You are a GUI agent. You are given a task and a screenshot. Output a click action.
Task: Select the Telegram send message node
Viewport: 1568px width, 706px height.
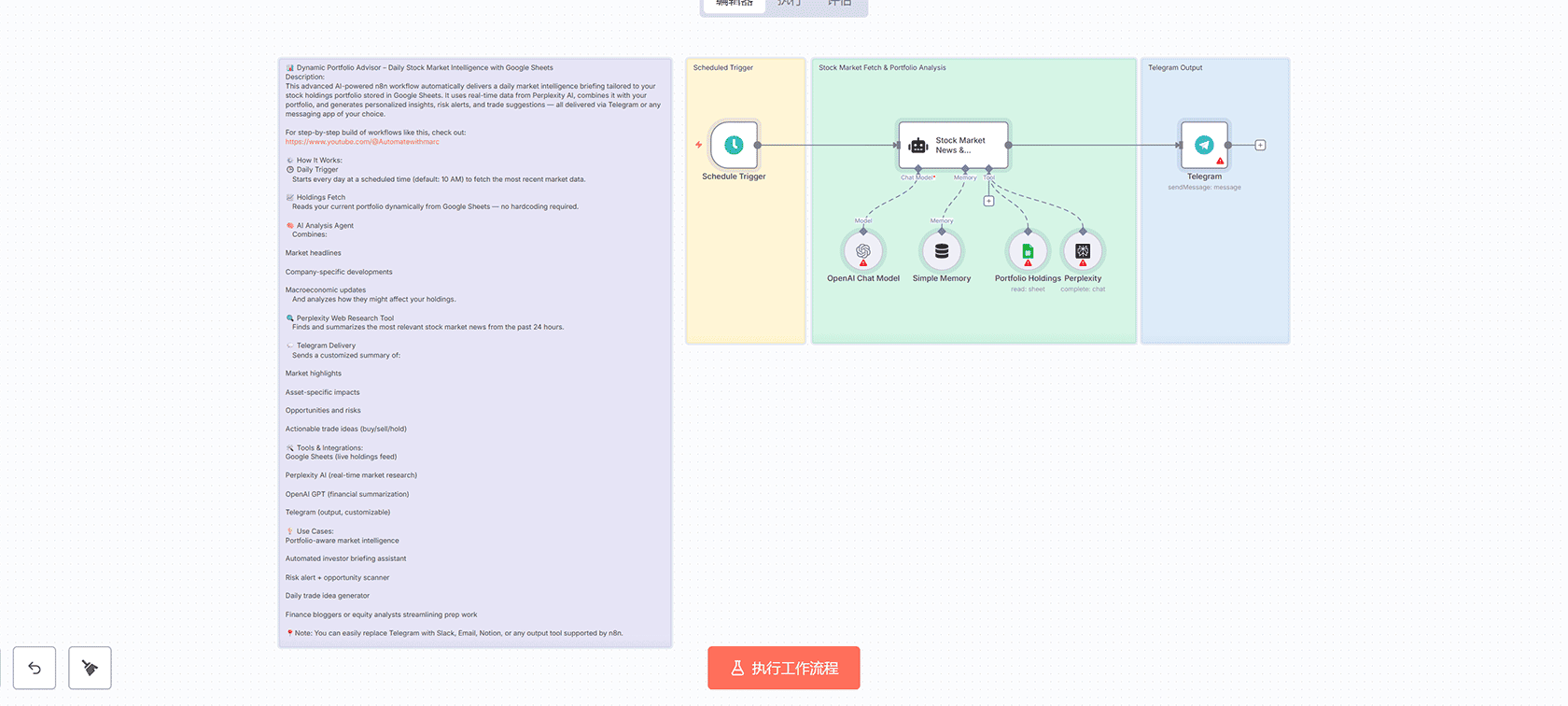point(1204,145)
